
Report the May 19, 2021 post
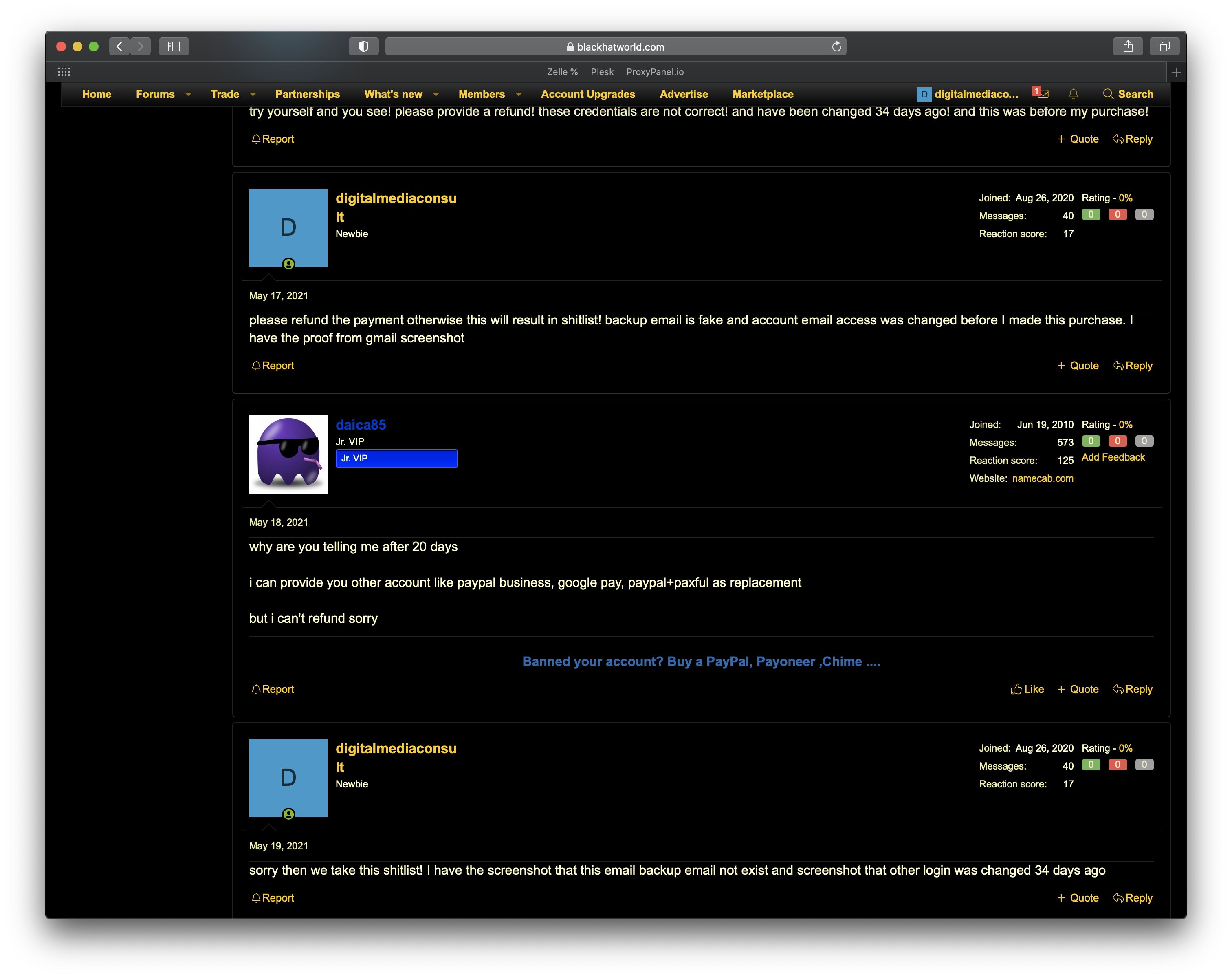[x=273, y=898]
